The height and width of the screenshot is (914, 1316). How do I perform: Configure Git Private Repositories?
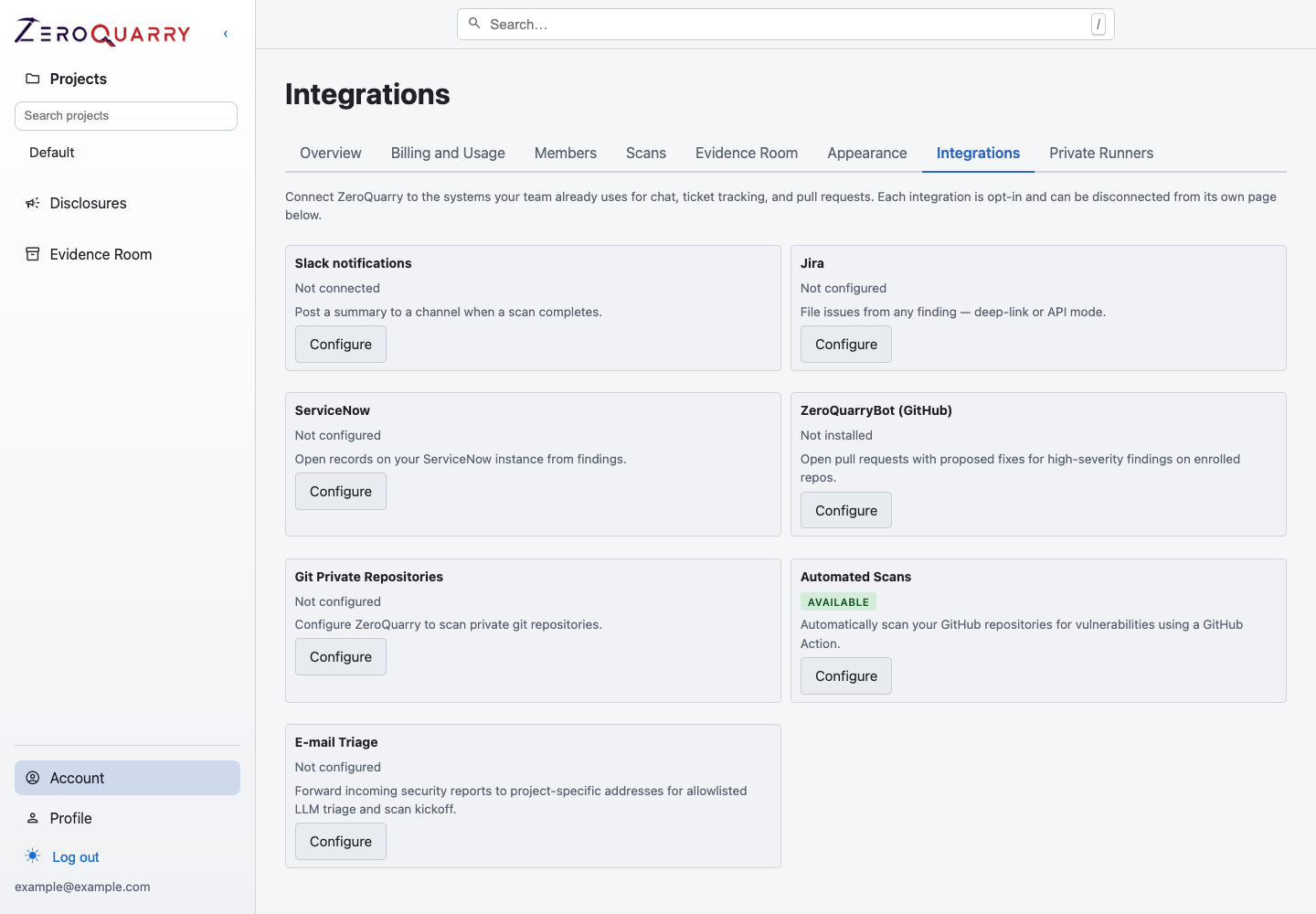(x=341, y=657)
